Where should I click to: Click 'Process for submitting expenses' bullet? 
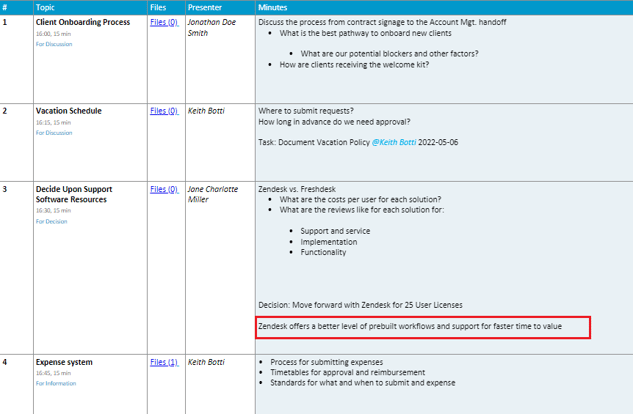(x=327, y=362)
